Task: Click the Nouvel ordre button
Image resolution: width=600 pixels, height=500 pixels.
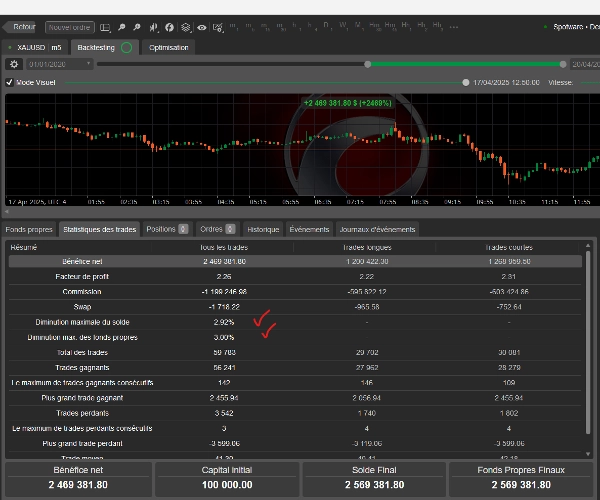Action: coord(68,27)
